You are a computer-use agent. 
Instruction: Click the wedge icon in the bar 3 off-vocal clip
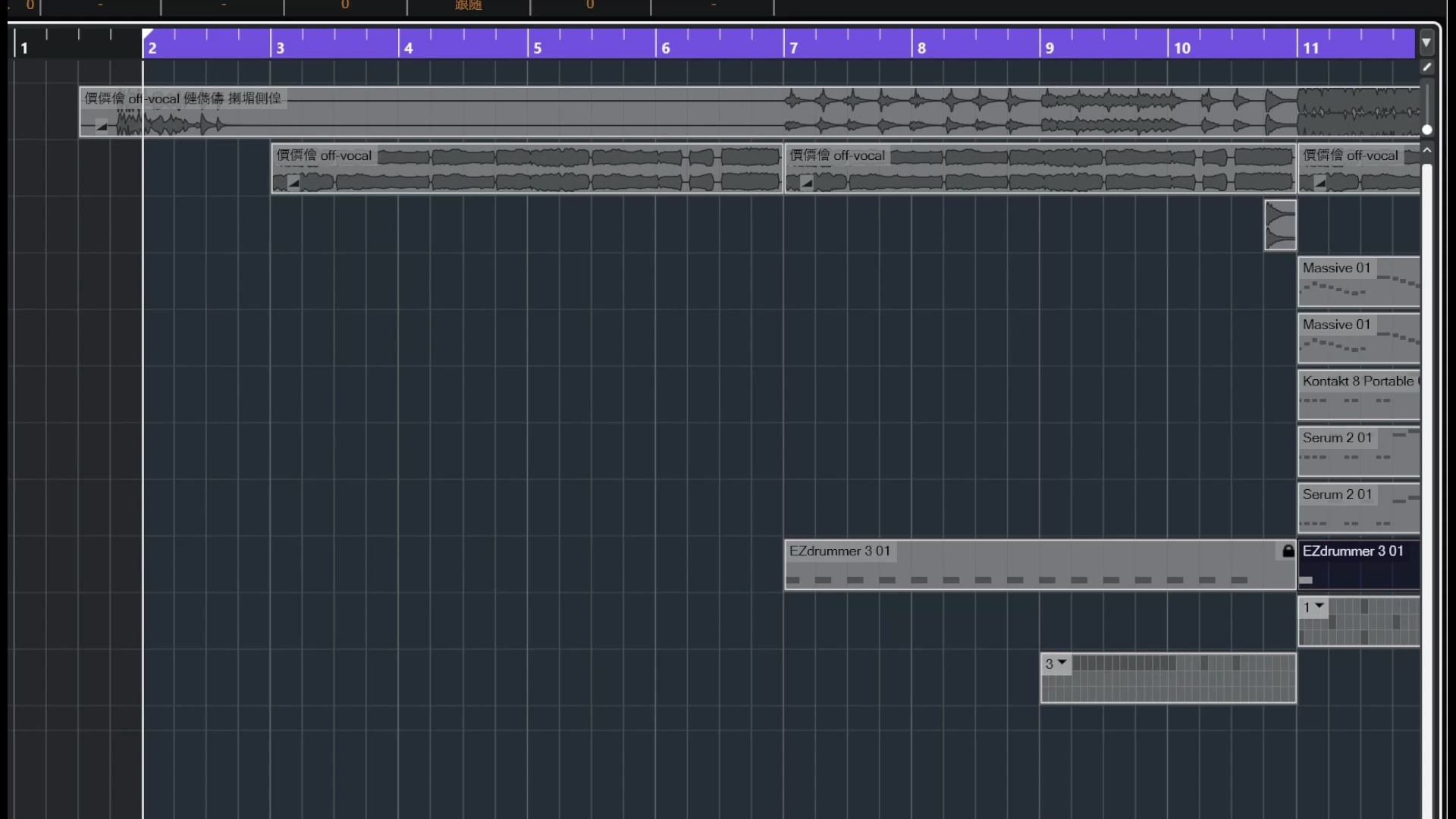[293, 183]
